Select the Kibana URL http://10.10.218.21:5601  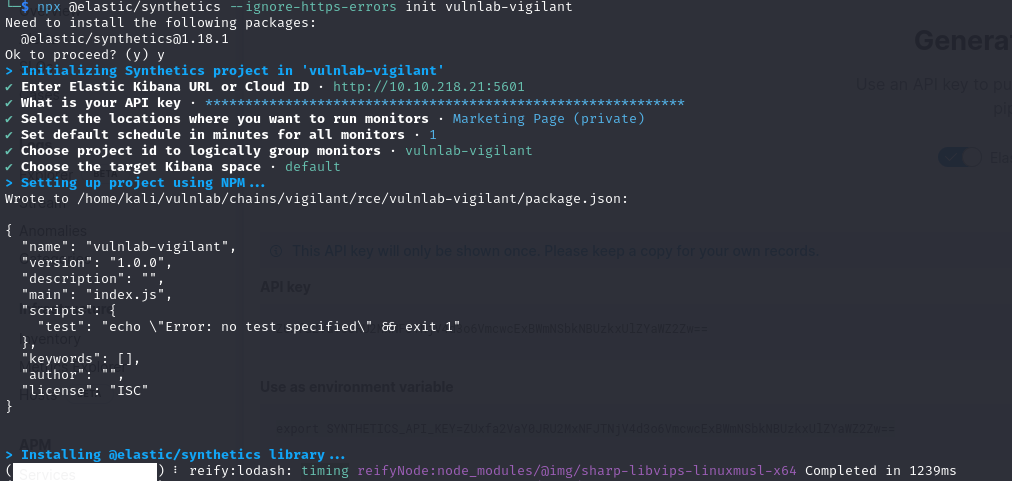(429, 87)
